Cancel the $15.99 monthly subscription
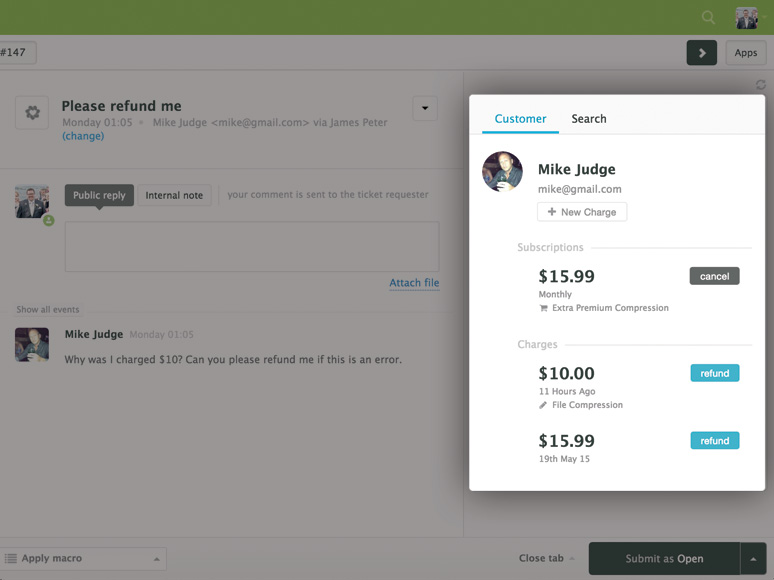Image resolution: width=774 pixels, height=580 pixels. coord(714,276)
